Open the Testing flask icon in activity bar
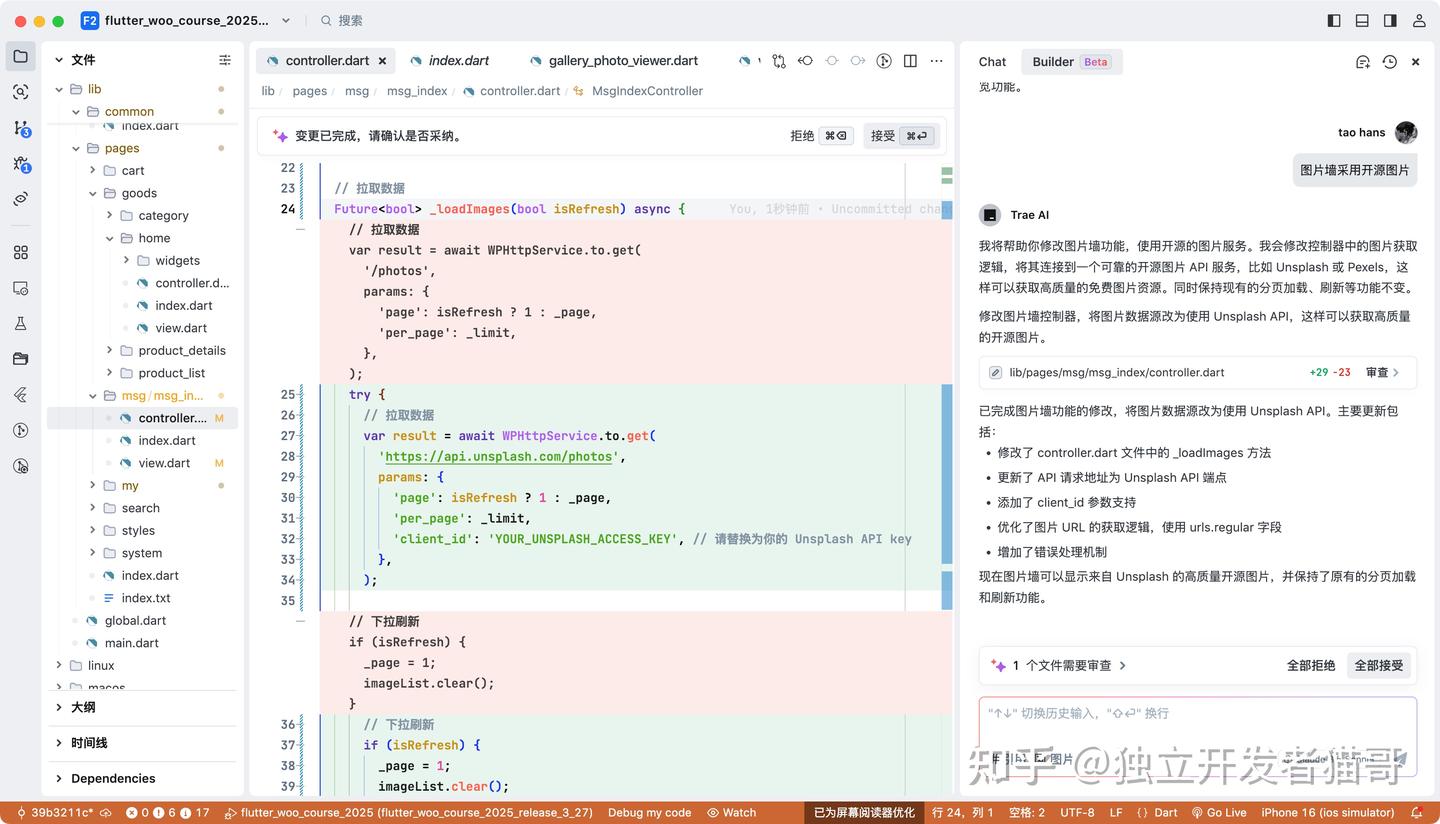 (x=21, y=323)
